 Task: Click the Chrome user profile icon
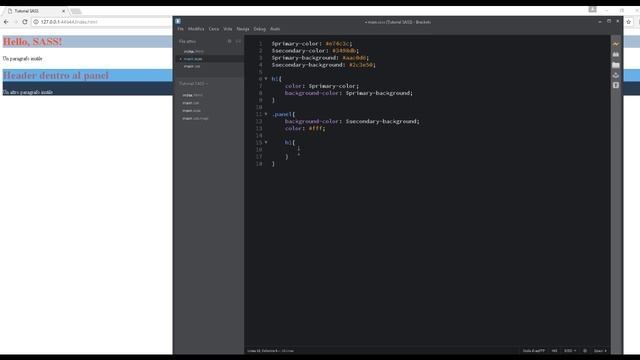tap(593, 9)
